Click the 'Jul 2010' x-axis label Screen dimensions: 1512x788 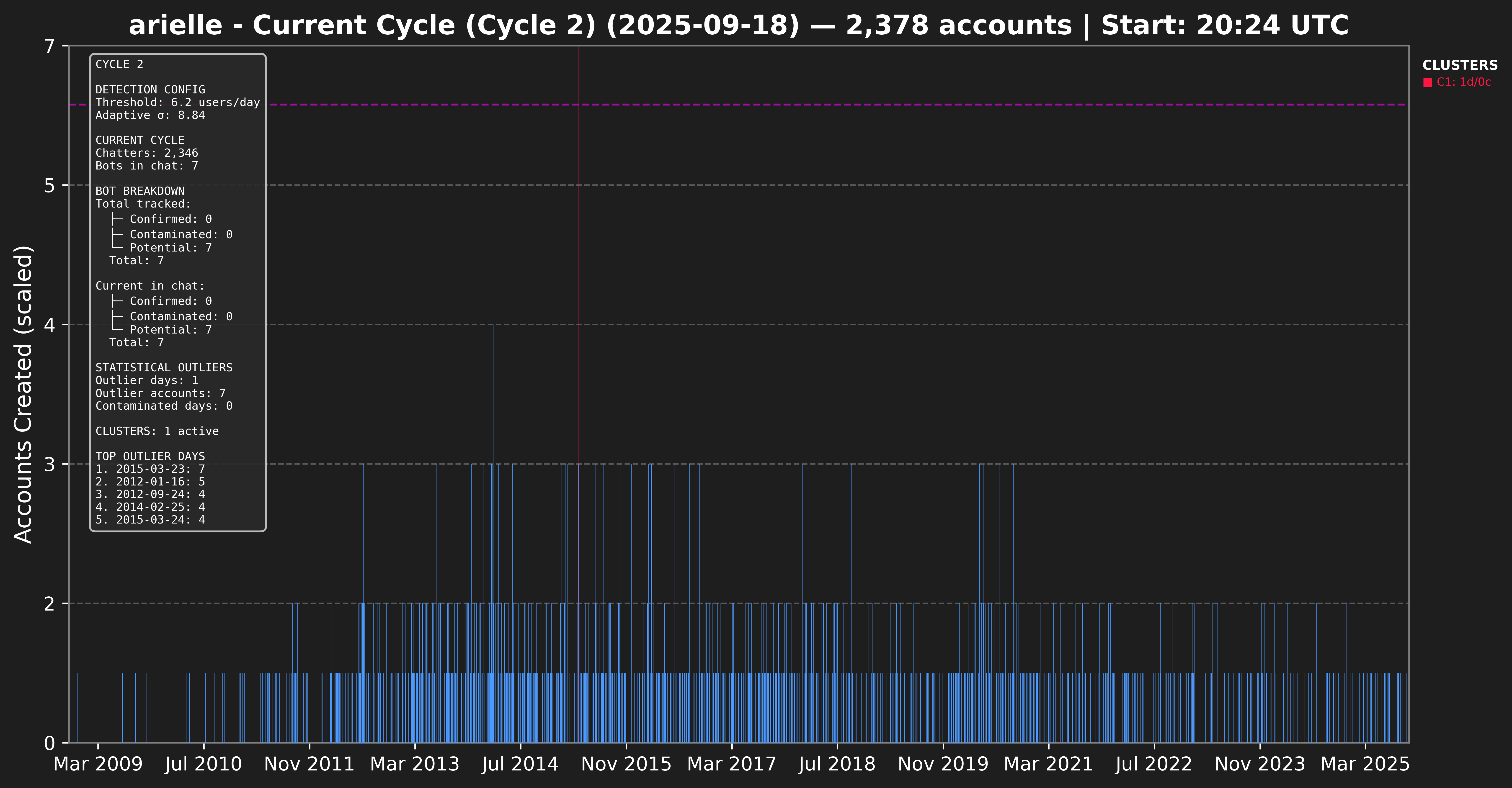coord(204,764)
